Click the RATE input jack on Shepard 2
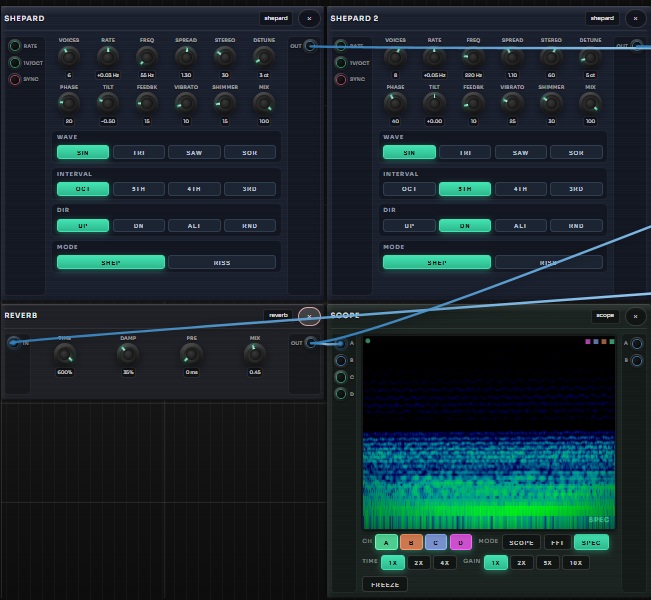651x600 pixels. [x=341, y=45]
